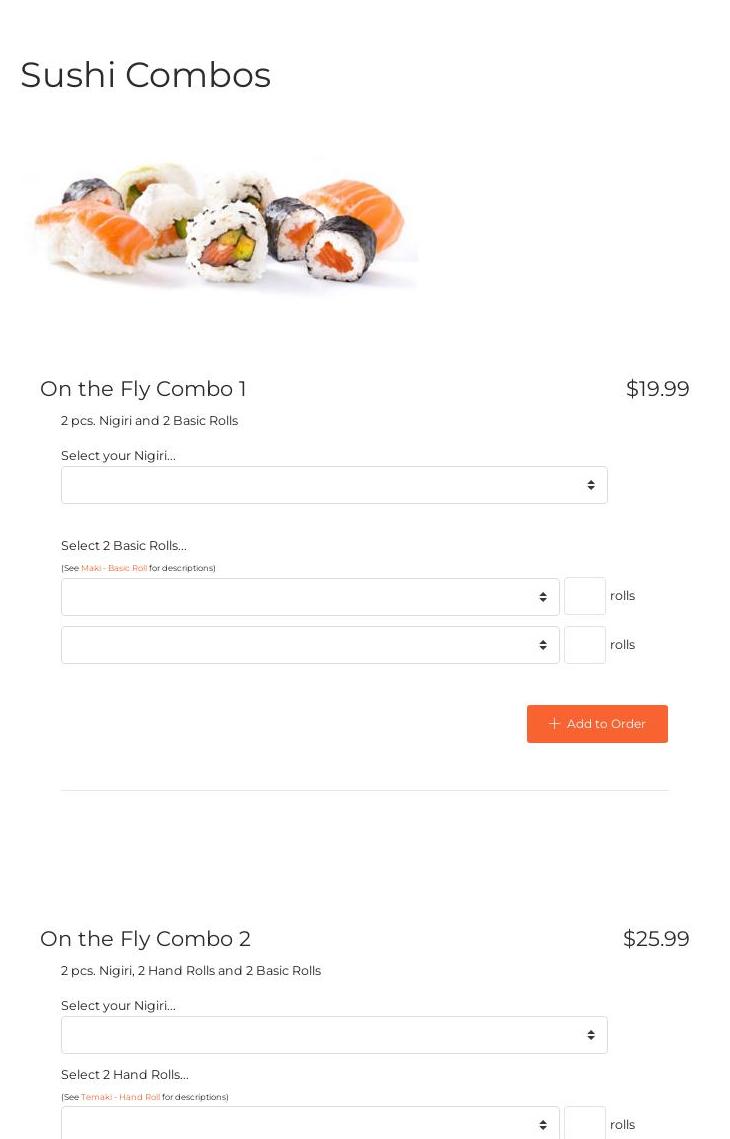The image size is (730, 1139).
Task: Open the Temaki - Hand Roll link
Action: 120,1097
